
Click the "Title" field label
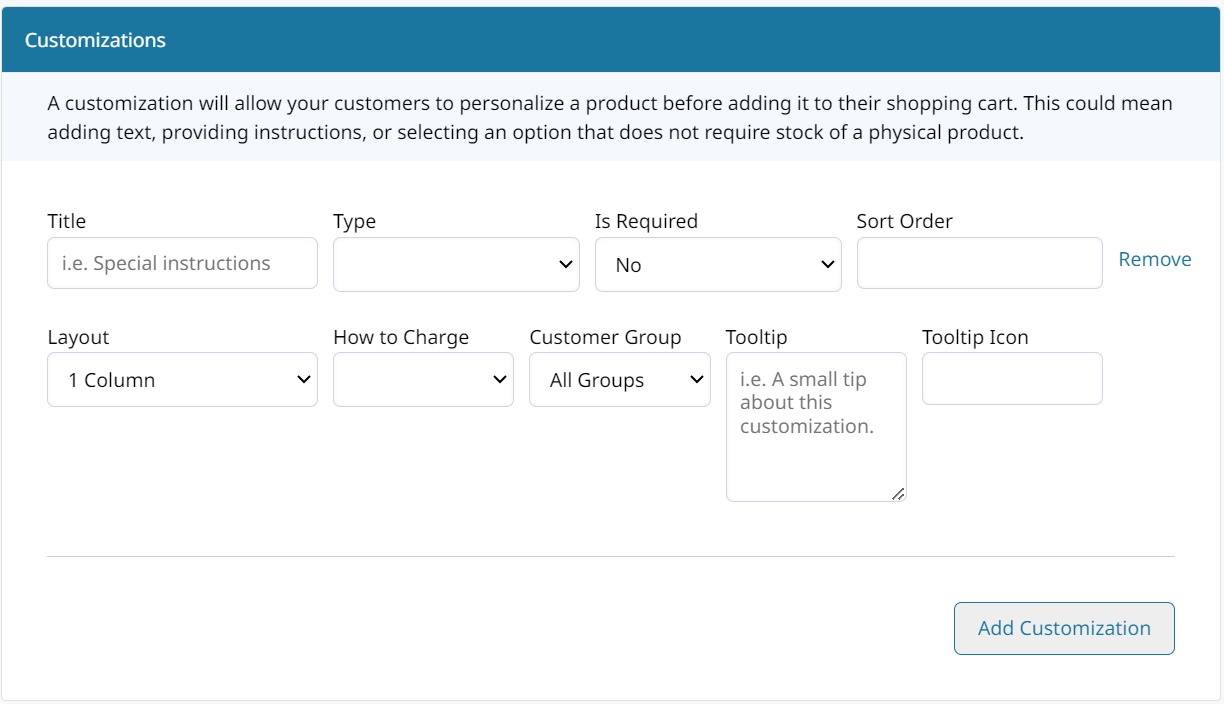click(x=67, y=221)
